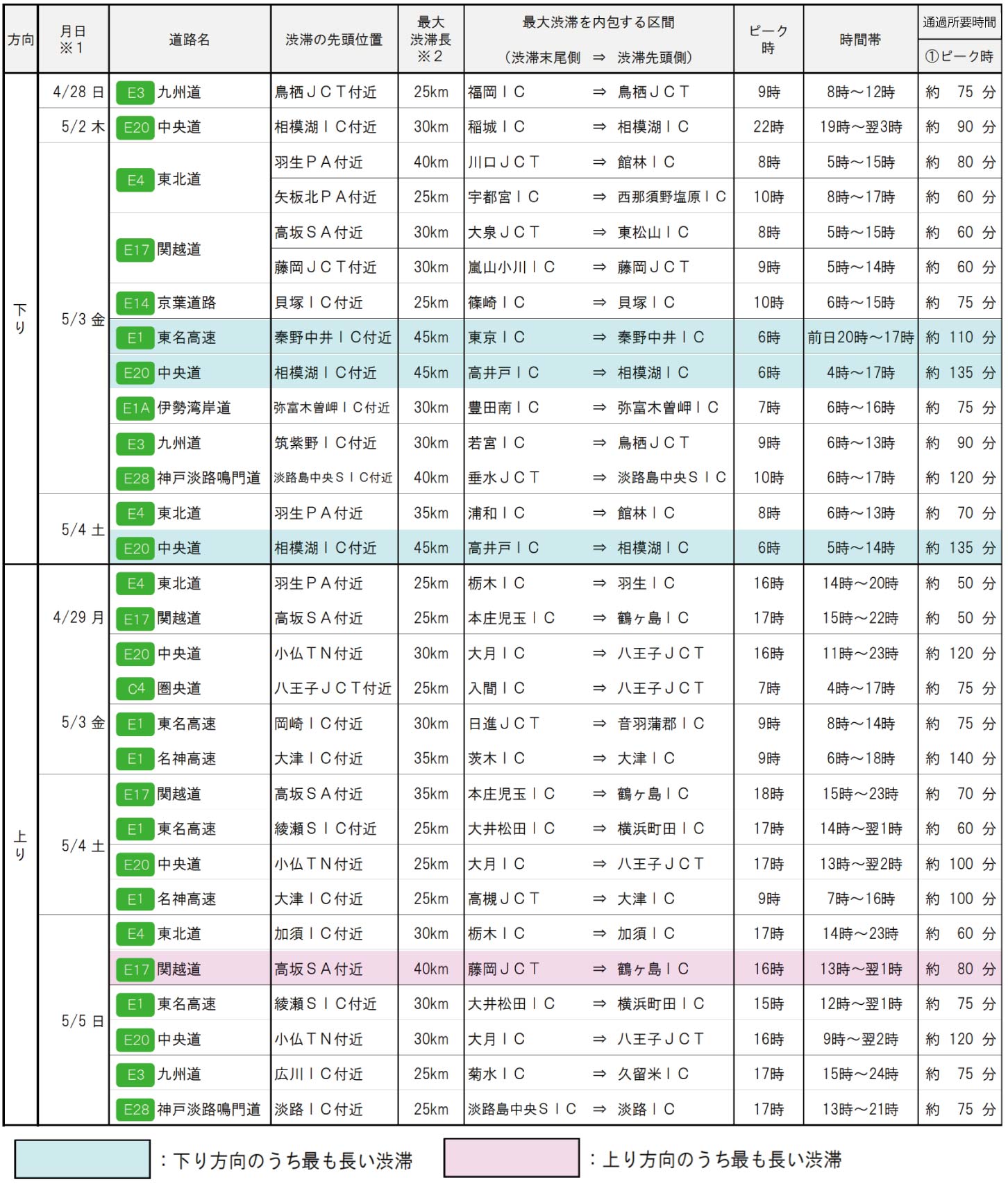Click the E1 badge in the 茨木IC row

pyautogui.click(x=135, y=759)
